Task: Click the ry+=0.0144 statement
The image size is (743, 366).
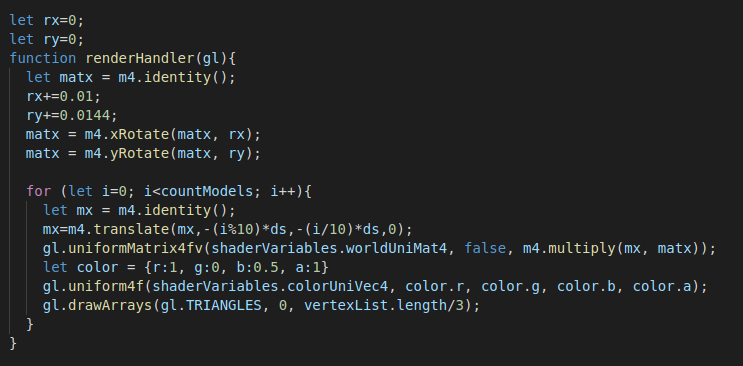Action: 72,115
